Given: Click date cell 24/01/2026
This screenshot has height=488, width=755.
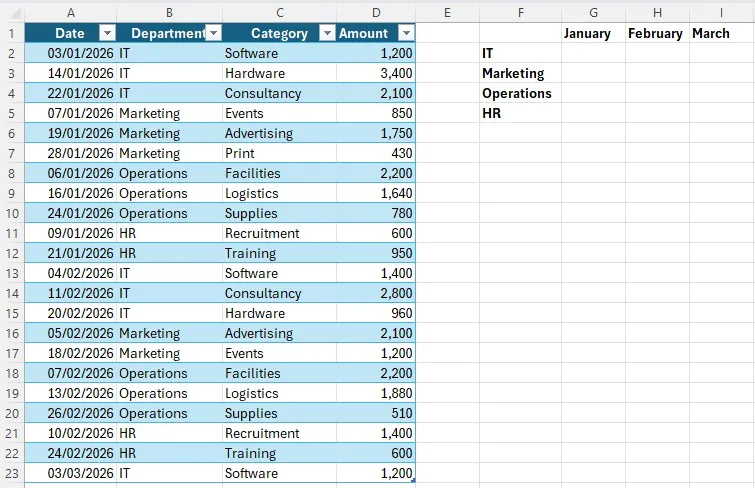Looking at the screenshot, I should (70, 213).
